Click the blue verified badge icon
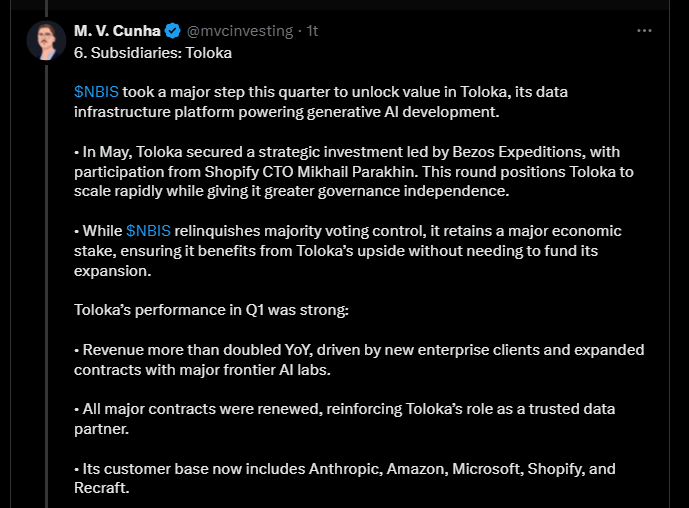The height and width of the screenshot is (508, 689). pyautogui.click(x=173, y=31)
